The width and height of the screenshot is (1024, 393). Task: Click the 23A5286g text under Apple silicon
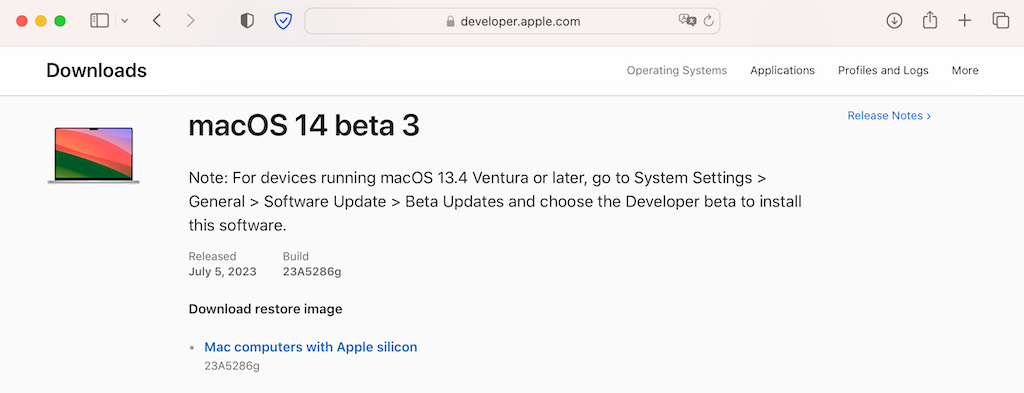232,366
